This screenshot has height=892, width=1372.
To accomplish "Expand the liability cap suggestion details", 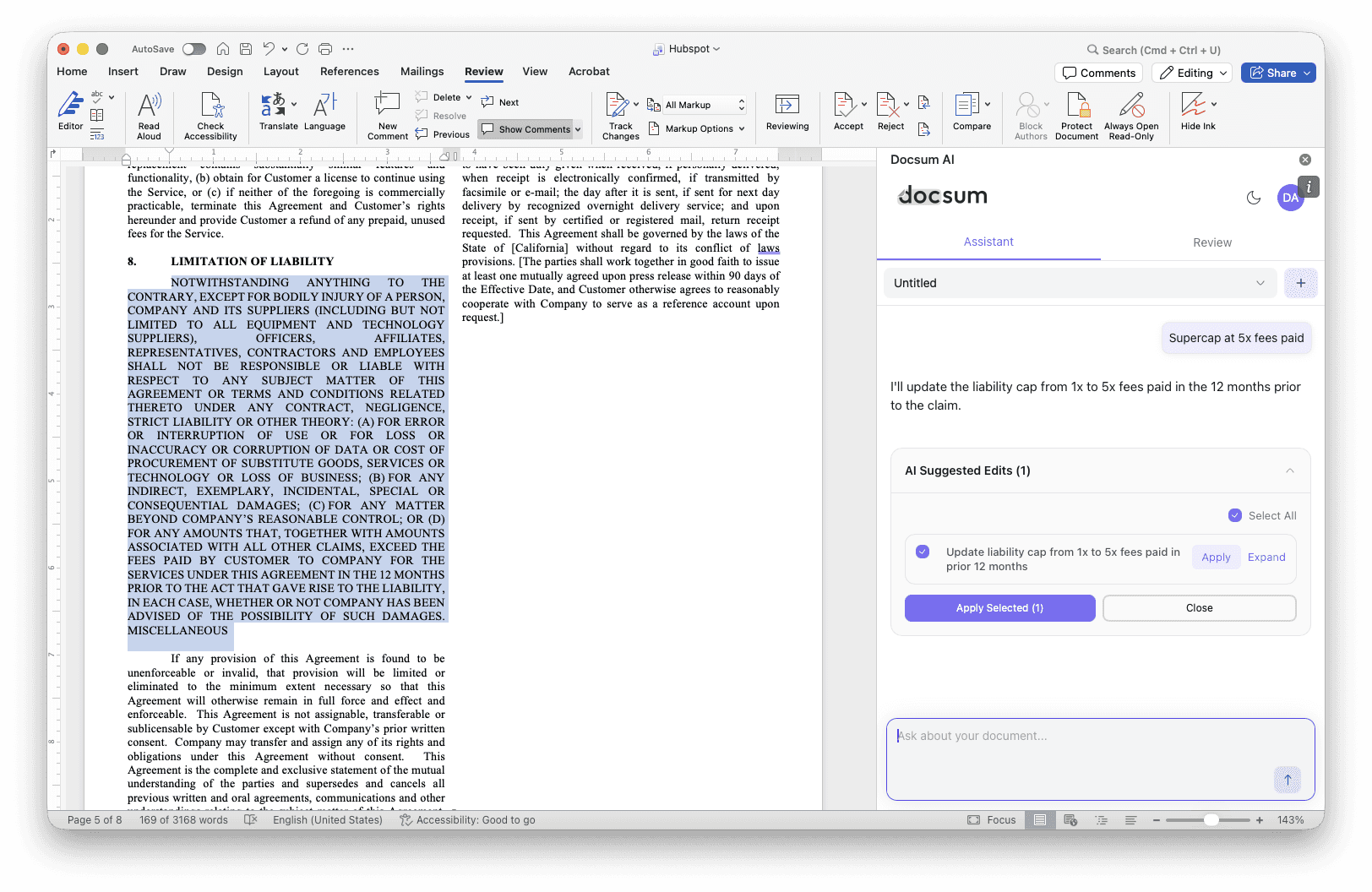I will [x=1266, y=557].
